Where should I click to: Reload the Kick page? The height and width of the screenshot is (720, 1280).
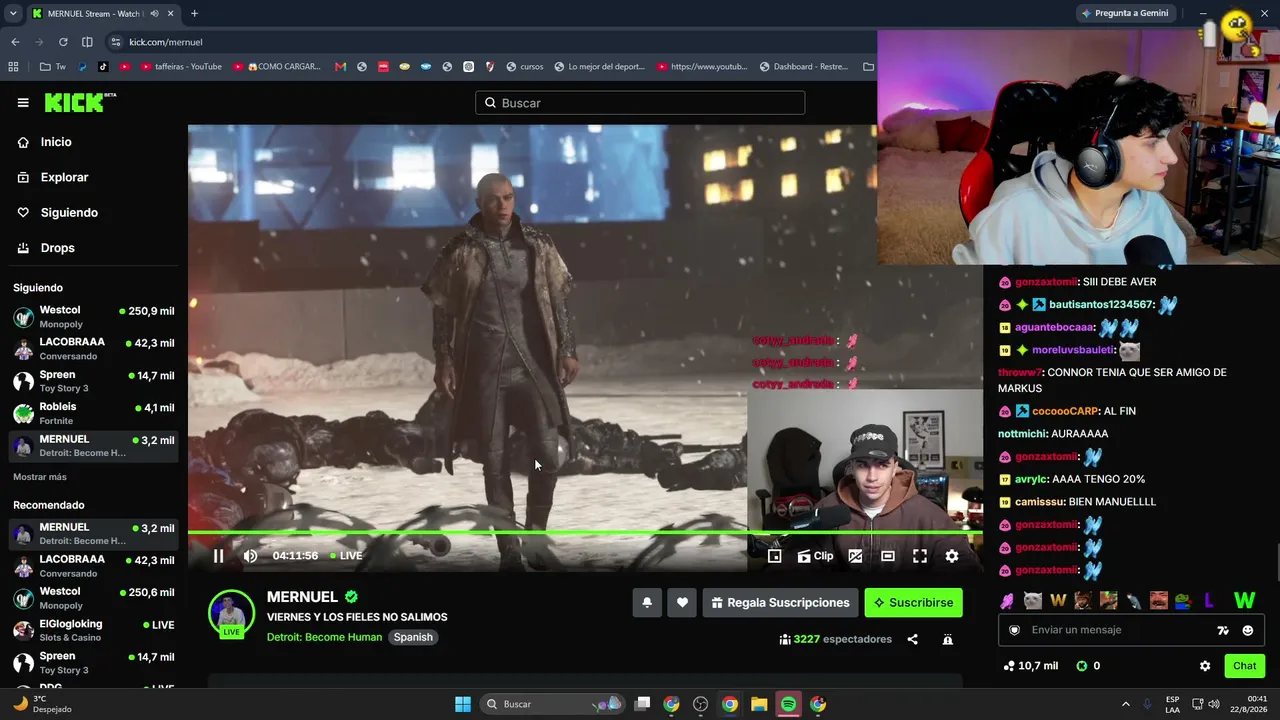pos(63,42)
